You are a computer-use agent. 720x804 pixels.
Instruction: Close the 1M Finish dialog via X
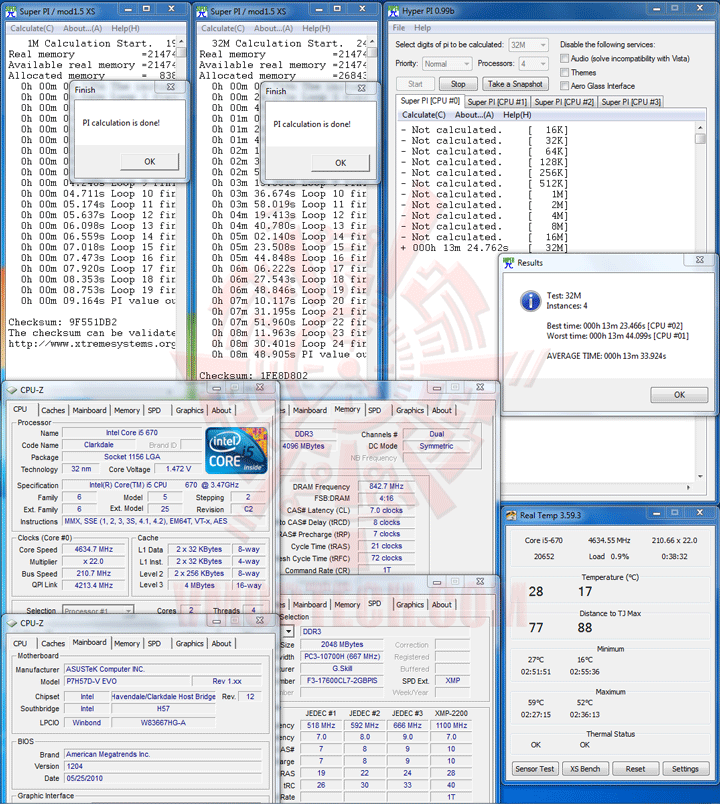pyautogui.click(x=171, y=87)
